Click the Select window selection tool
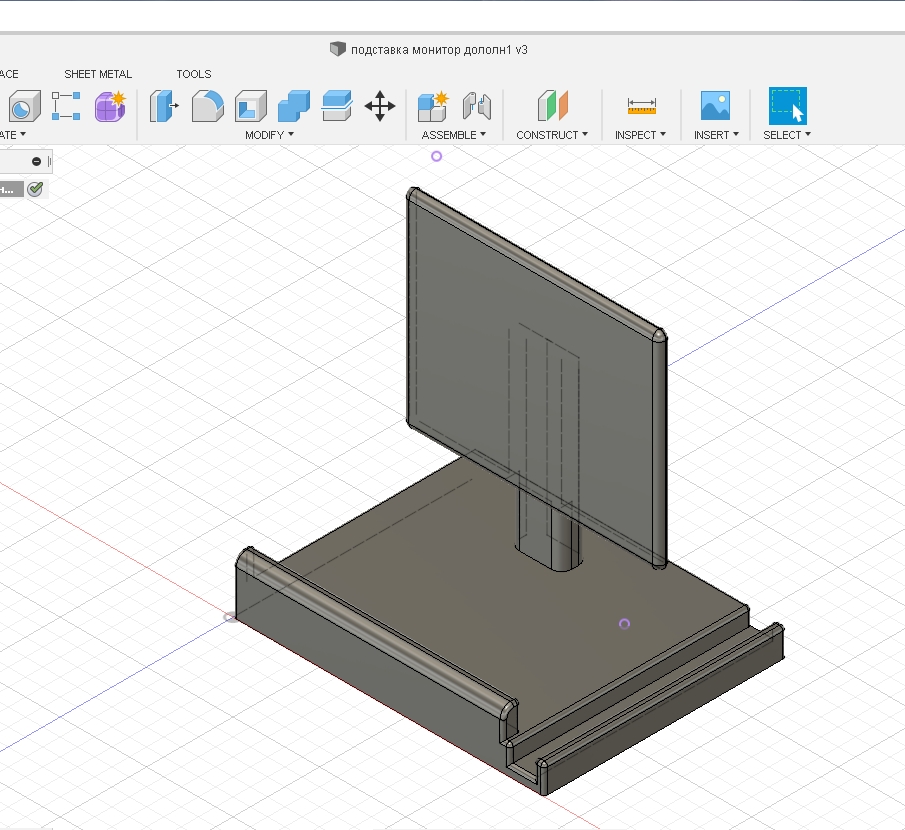Screen dimensions: 905x830 (x=787, y=105)
